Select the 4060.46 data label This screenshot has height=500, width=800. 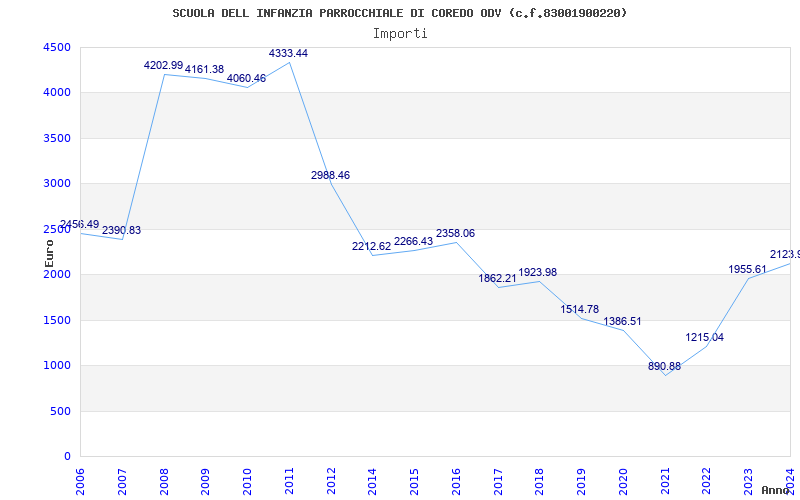point(246,79)
